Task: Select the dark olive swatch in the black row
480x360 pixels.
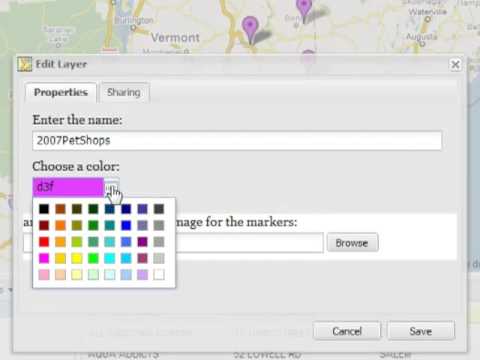Action: tap(77, 209)
